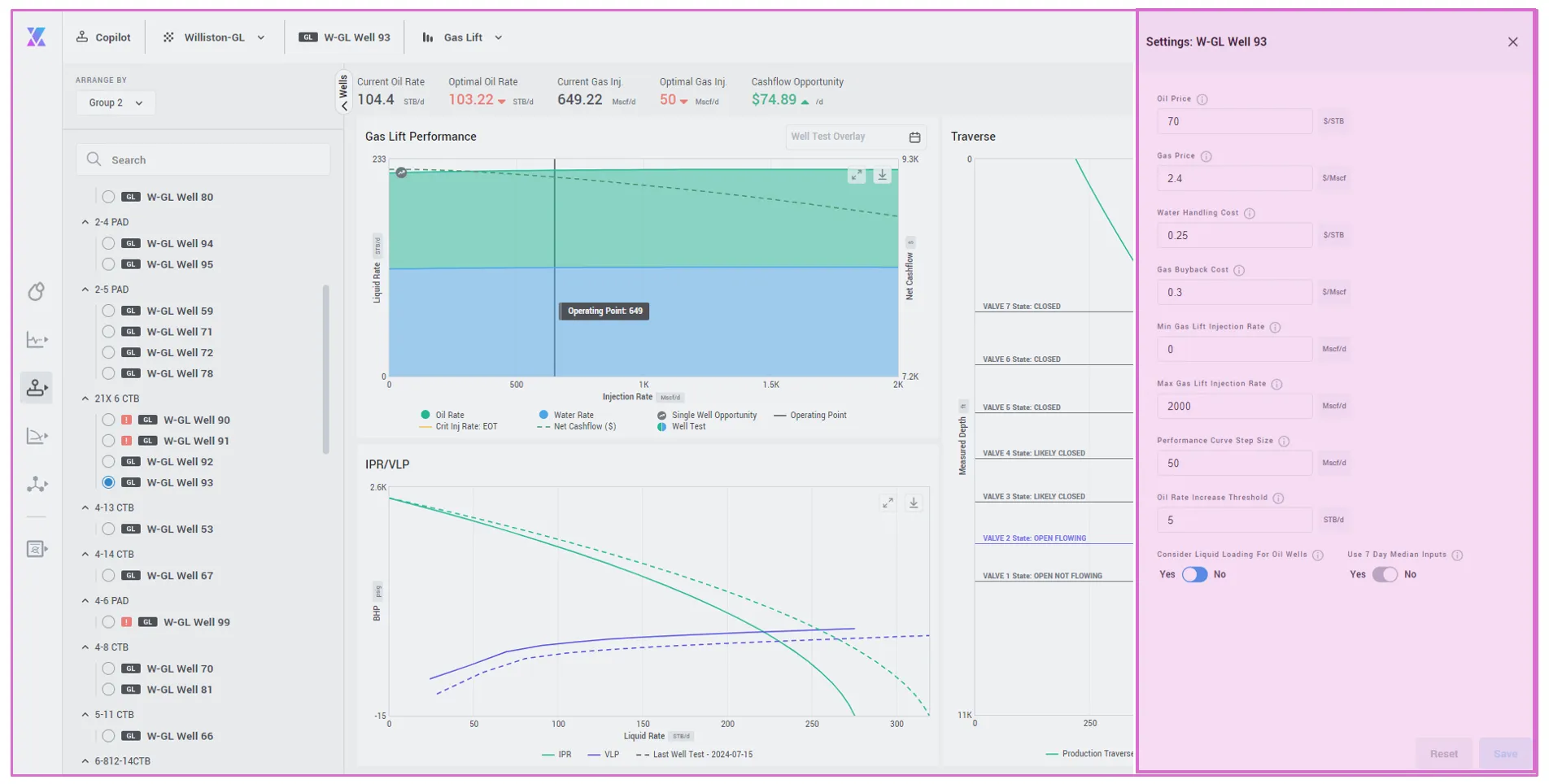
Task: Open the Well Test Overlay calendar icon
Action: tap(914, 137)
